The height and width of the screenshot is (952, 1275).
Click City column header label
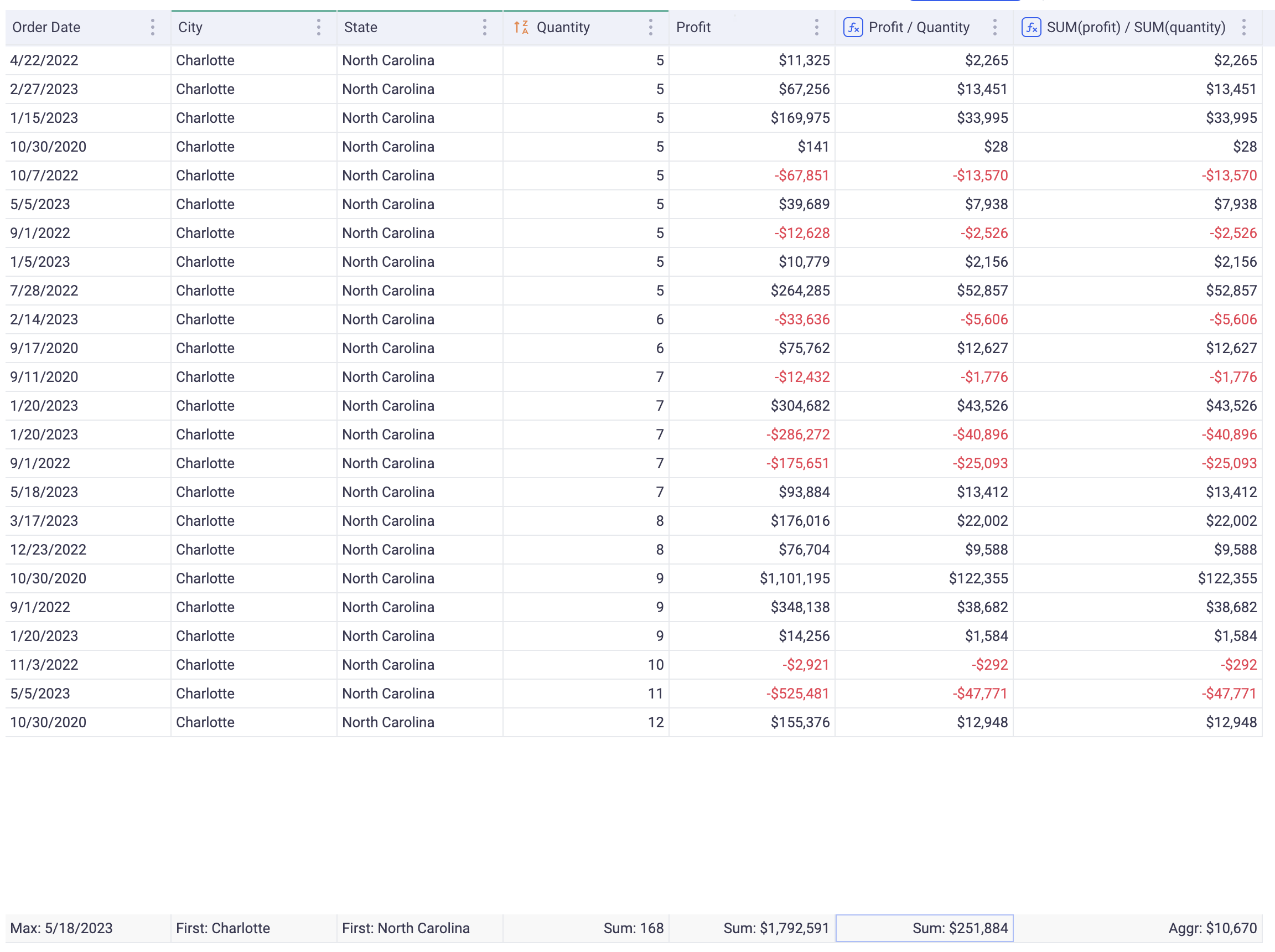click(190, 27)
